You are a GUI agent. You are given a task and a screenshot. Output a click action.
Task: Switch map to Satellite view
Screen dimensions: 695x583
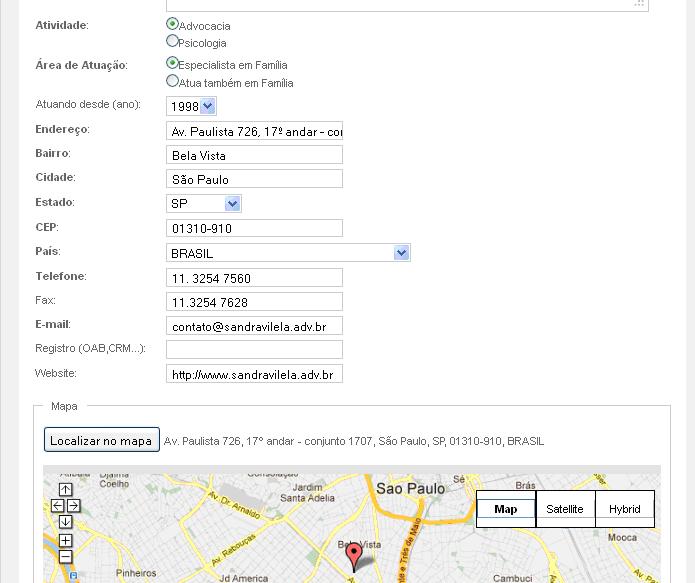pos(565,509)
